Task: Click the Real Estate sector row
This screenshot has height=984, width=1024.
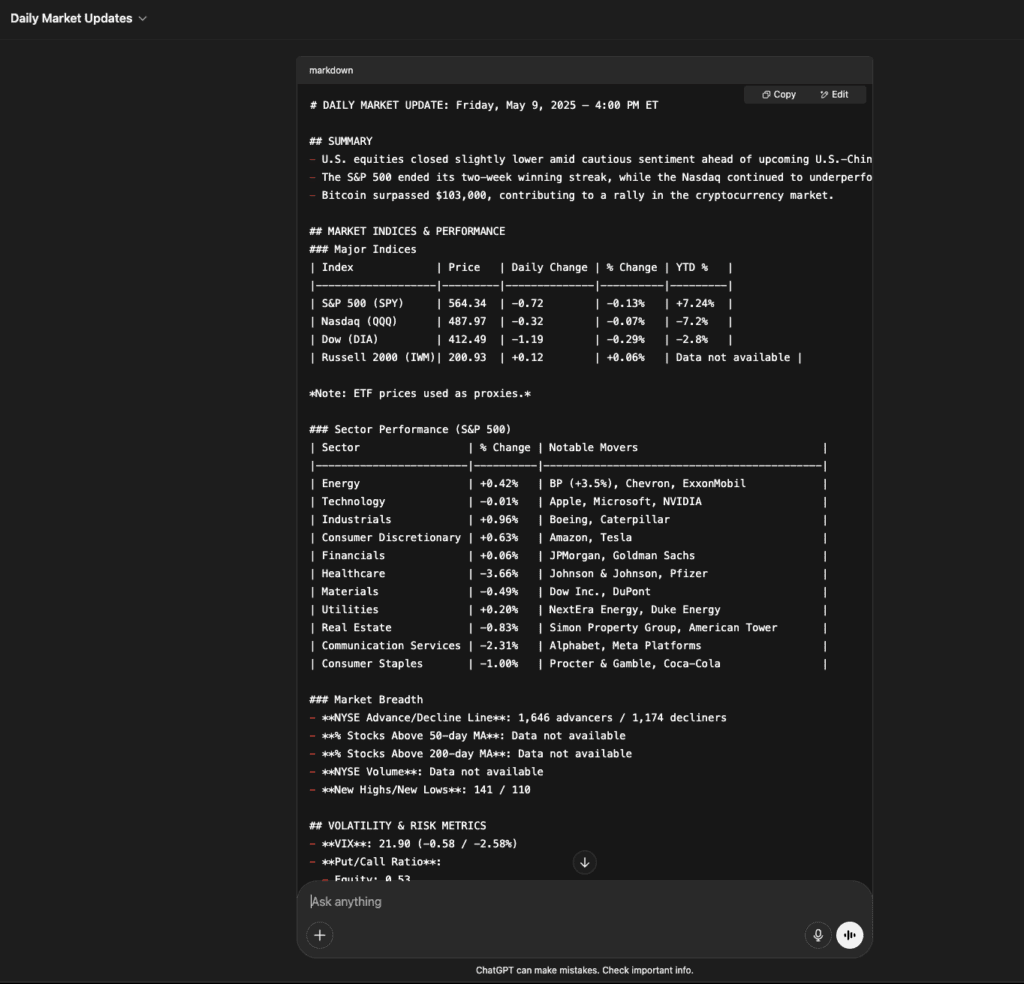Action: [568, 627]
